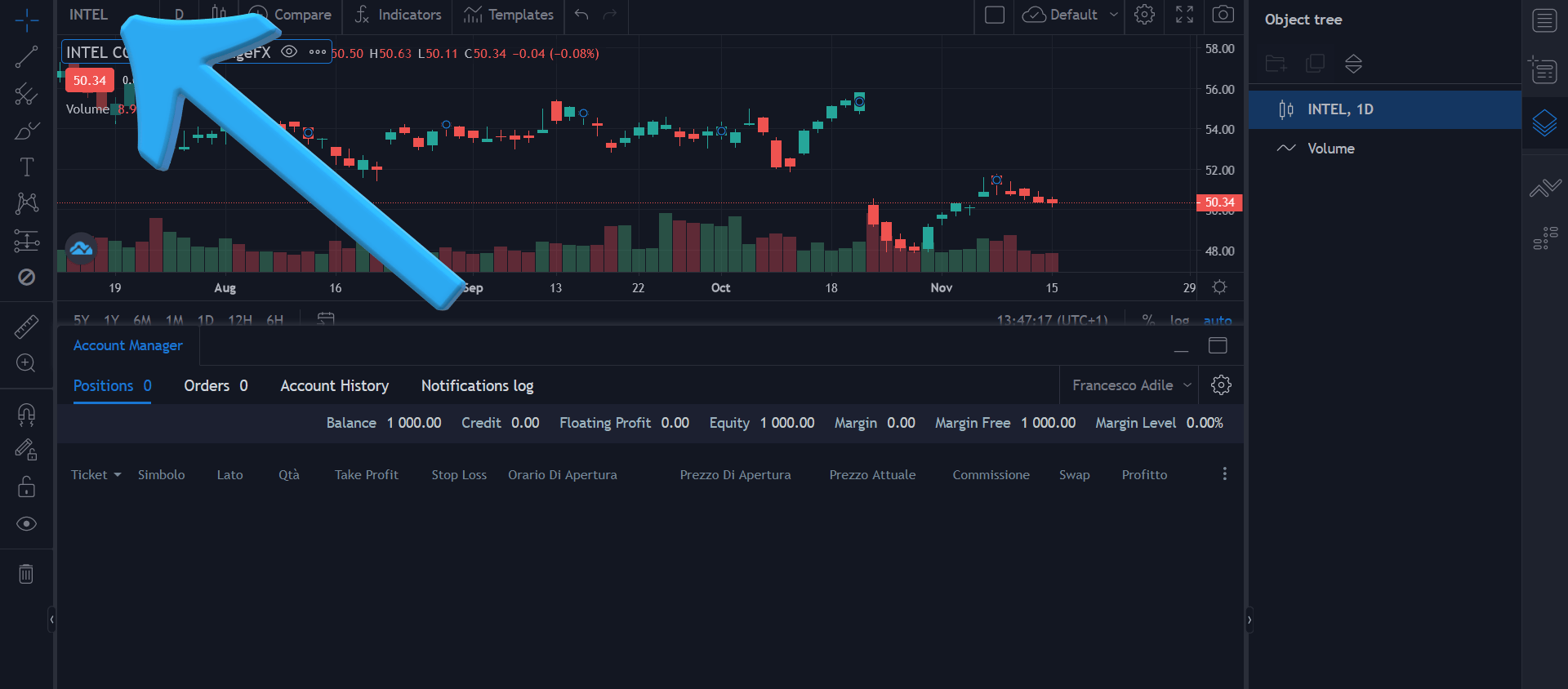
Task: Toggle stay in drawing mode pencil-lock
Action: [26, 451]
